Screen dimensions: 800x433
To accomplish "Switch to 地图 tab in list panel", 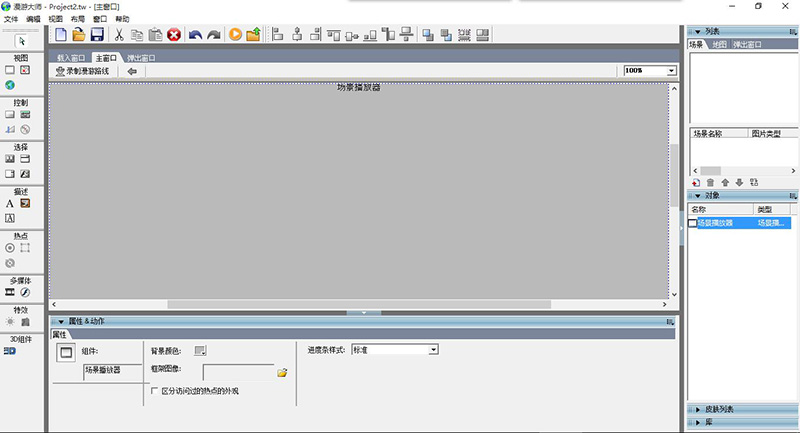I will click(719, 44).
